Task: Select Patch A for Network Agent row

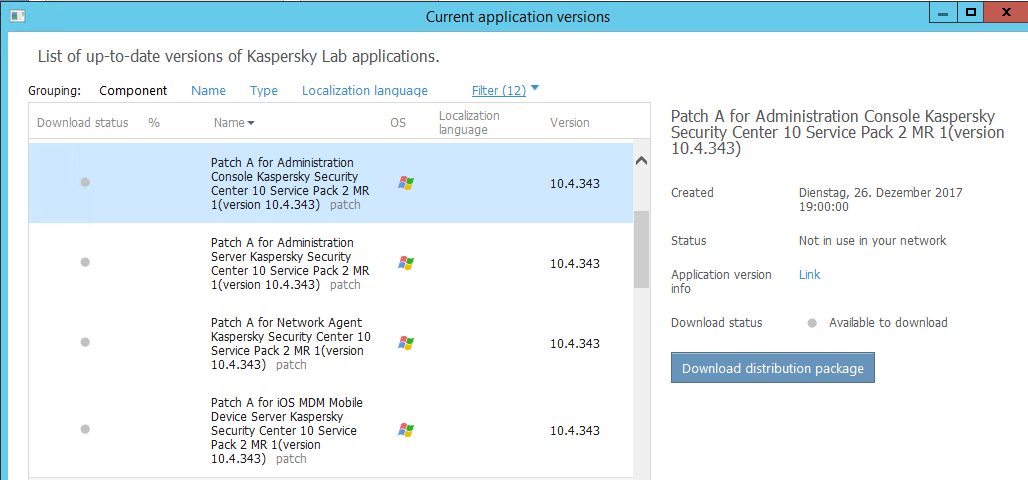Action: pyautogui.click(x=290, y=343)
